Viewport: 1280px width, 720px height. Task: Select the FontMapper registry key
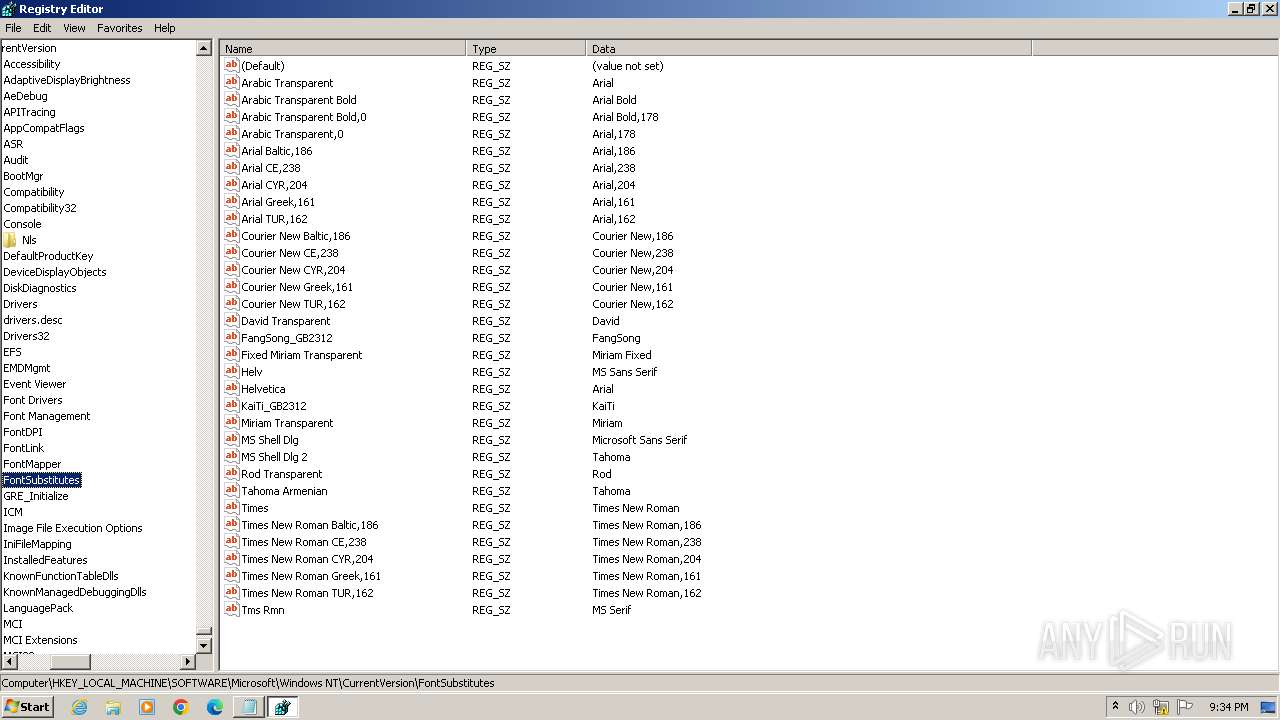32,464
